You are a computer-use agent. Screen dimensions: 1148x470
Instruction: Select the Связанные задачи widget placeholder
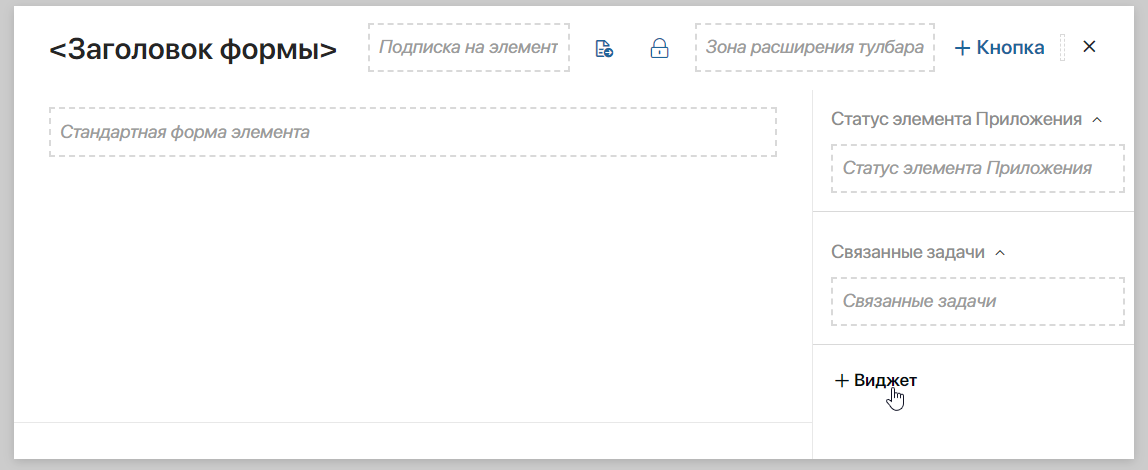coord(977,302)
